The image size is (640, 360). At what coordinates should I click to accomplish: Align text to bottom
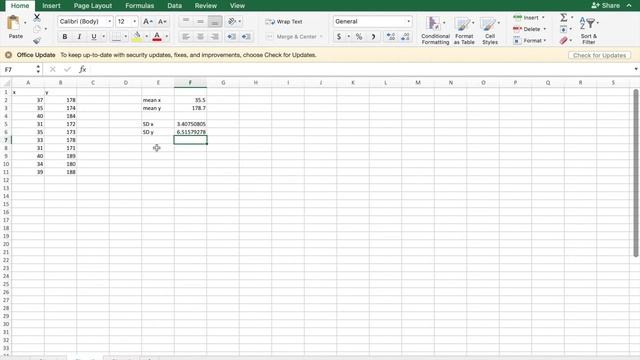point(215,21)
